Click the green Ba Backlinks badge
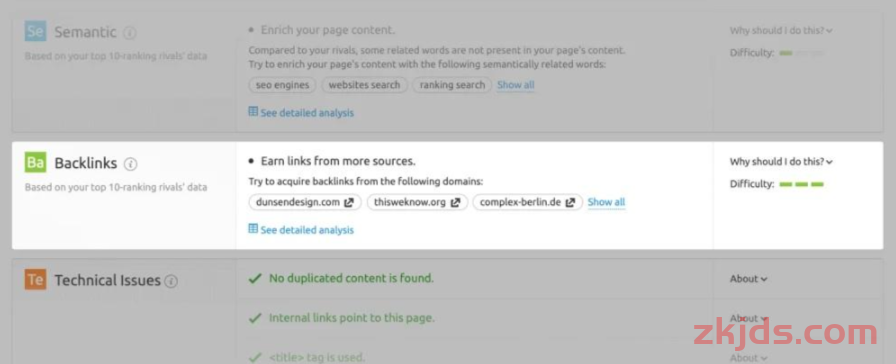Image resolution: width=896 pixels, height=364 pixels. tap(35, 162)
